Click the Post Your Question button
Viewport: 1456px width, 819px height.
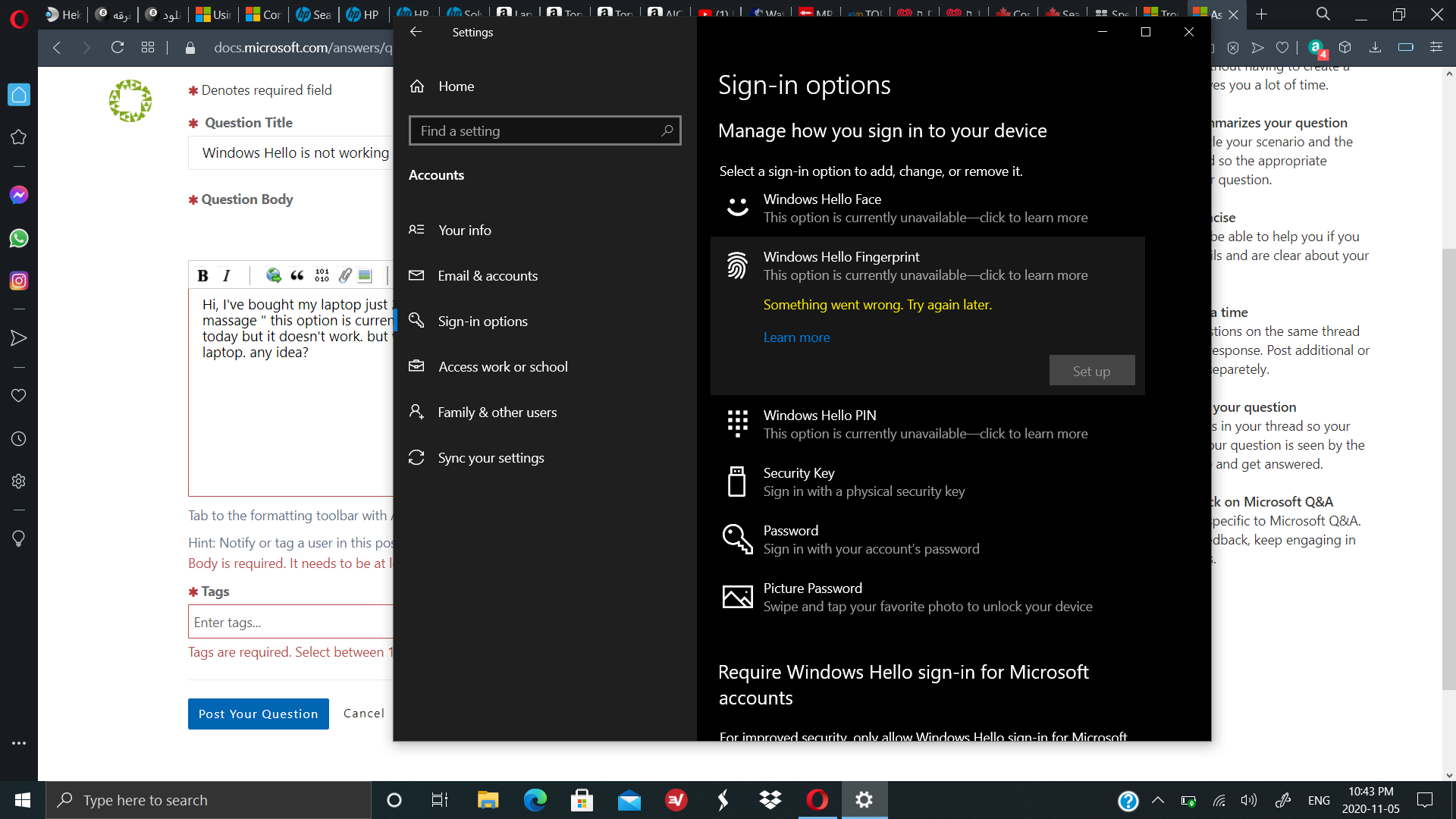click(x=258, y=714)
